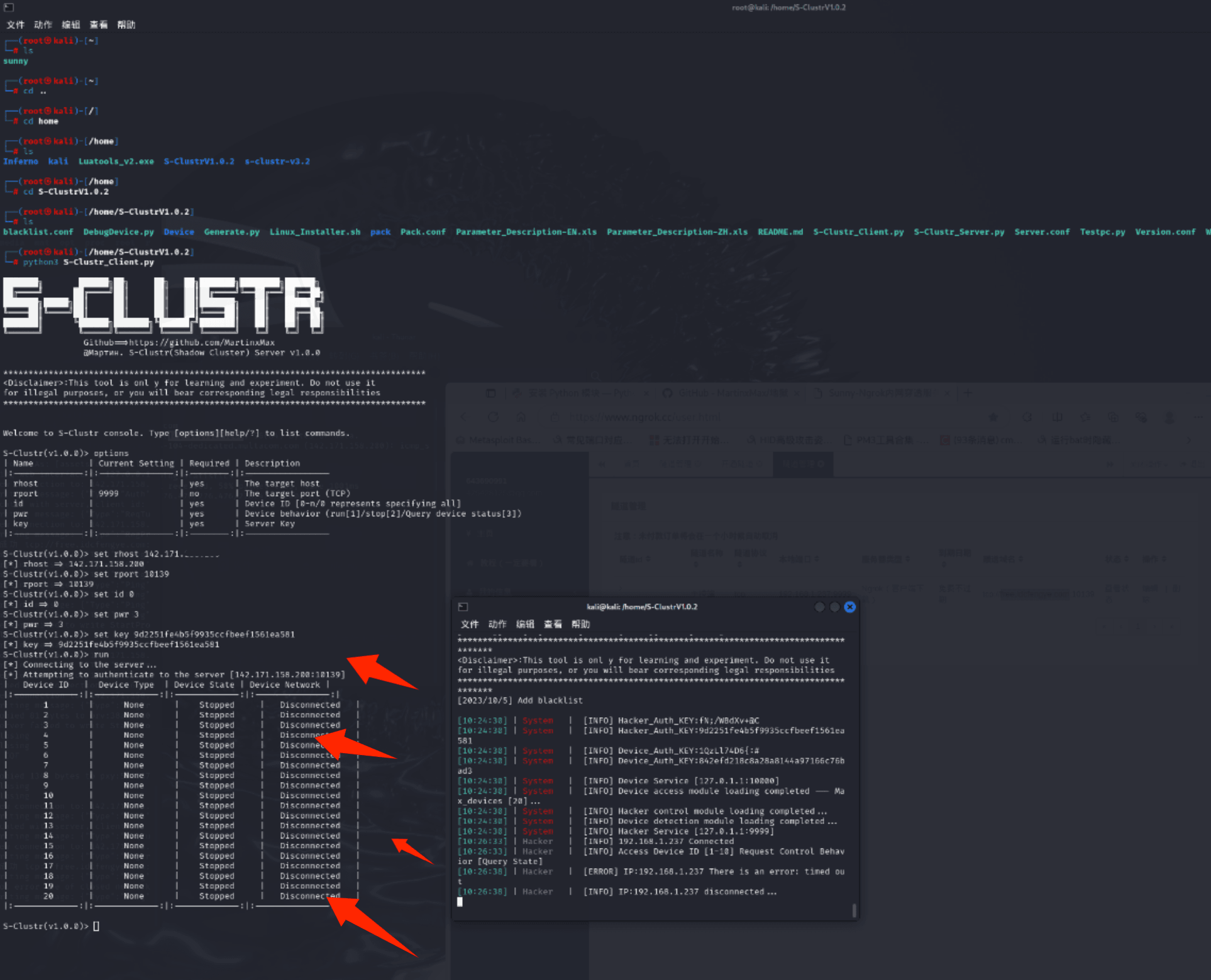This screenshot has height=980, width=1211.
Task: Click Luatools_v2.exe in /home listing
Action: coord(116,162)
